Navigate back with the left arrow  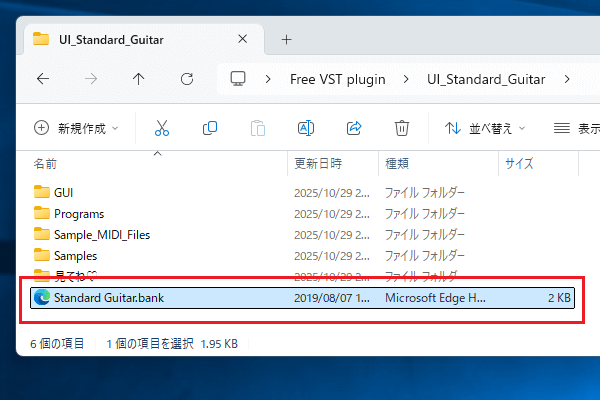click(x=43, y=78)
